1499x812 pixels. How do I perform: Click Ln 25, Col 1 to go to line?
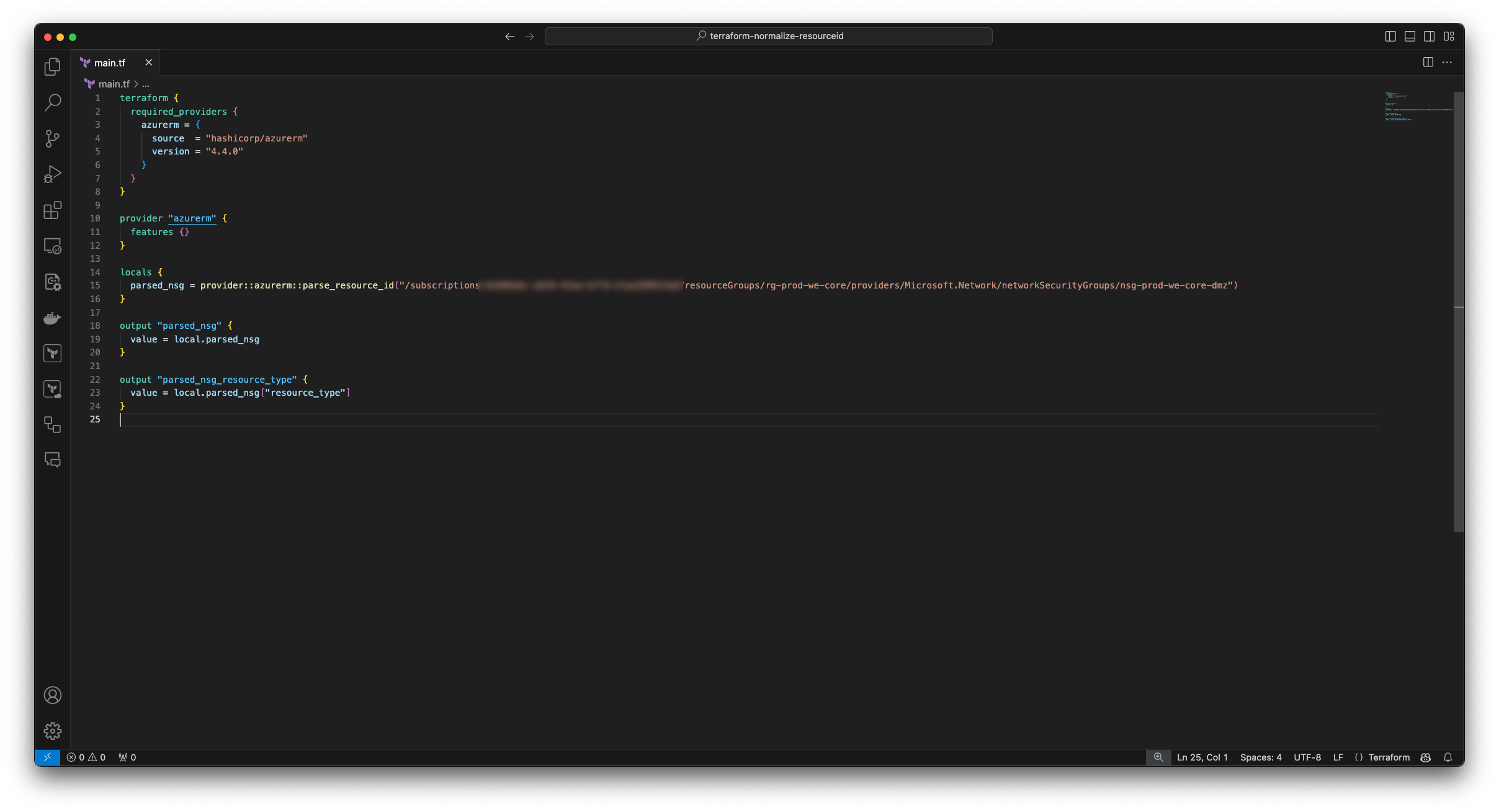1202,757
